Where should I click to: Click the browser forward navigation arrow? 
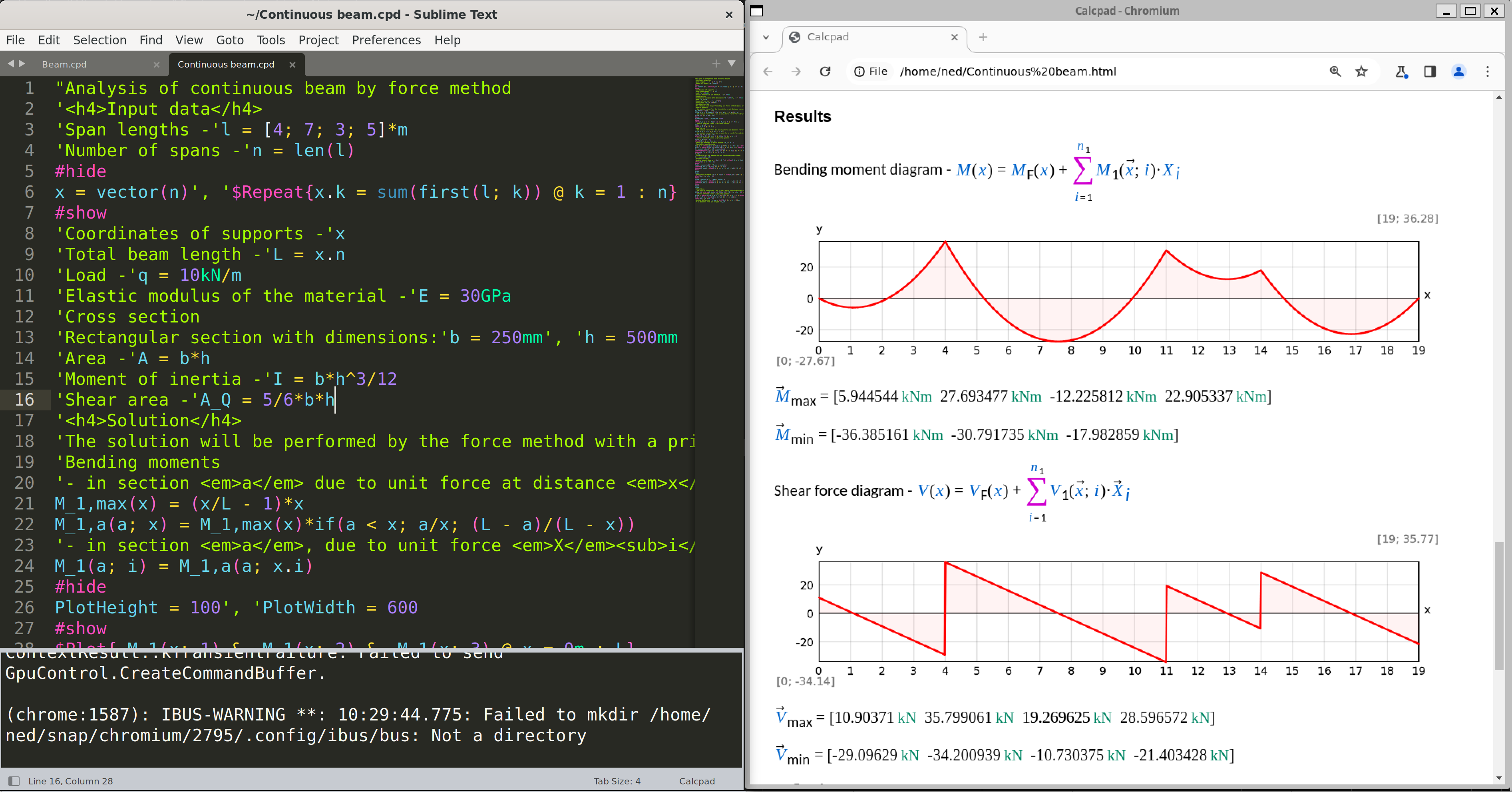click(796, 71)
